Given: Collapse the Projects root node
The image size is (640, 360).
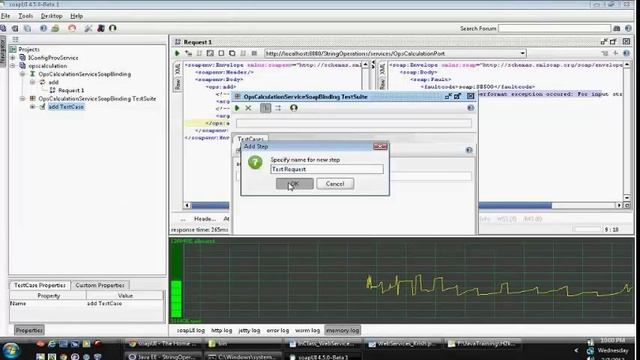Looking at the screenshot, I should [x=13, y=49].
